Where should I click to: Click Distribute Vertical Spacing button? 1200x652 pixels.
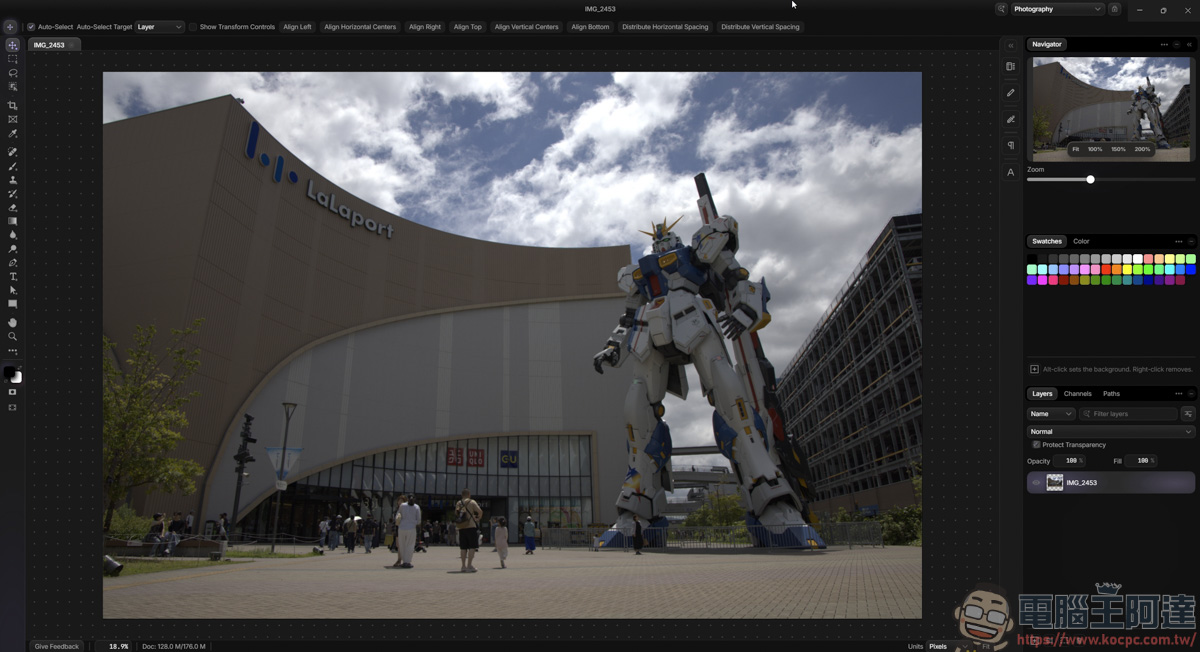(760, 27)
